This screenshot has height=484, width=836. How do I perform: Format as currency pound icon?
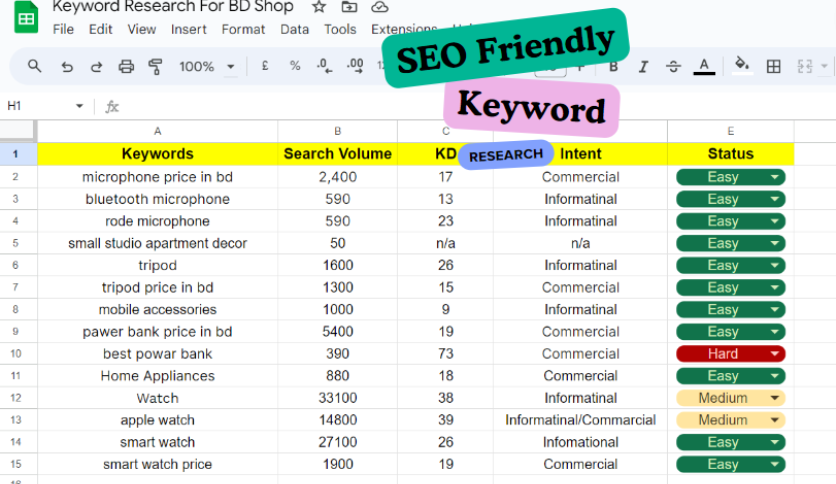click(x=264, y=66)
